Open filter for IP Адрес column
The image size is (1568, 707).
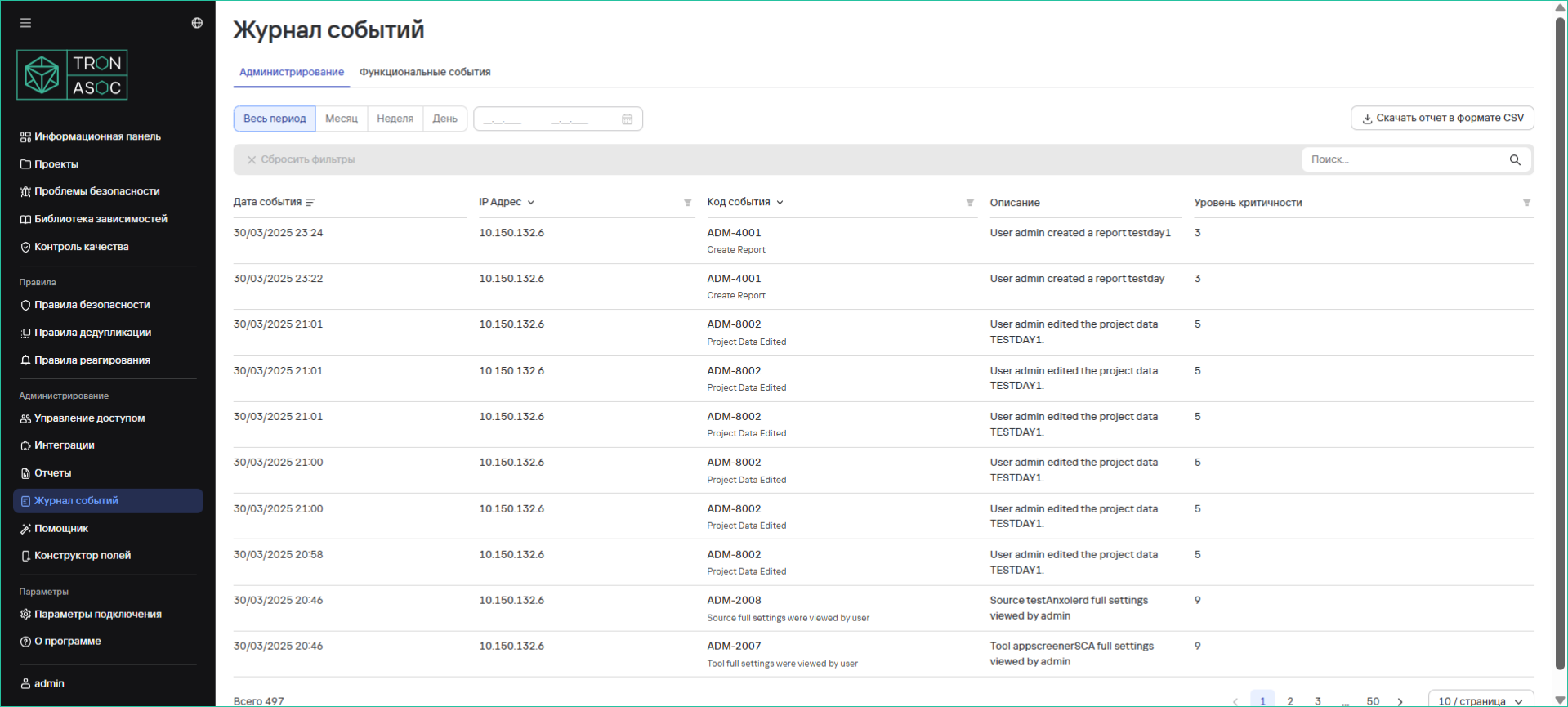pyautogui.click(x=687, y=203)
